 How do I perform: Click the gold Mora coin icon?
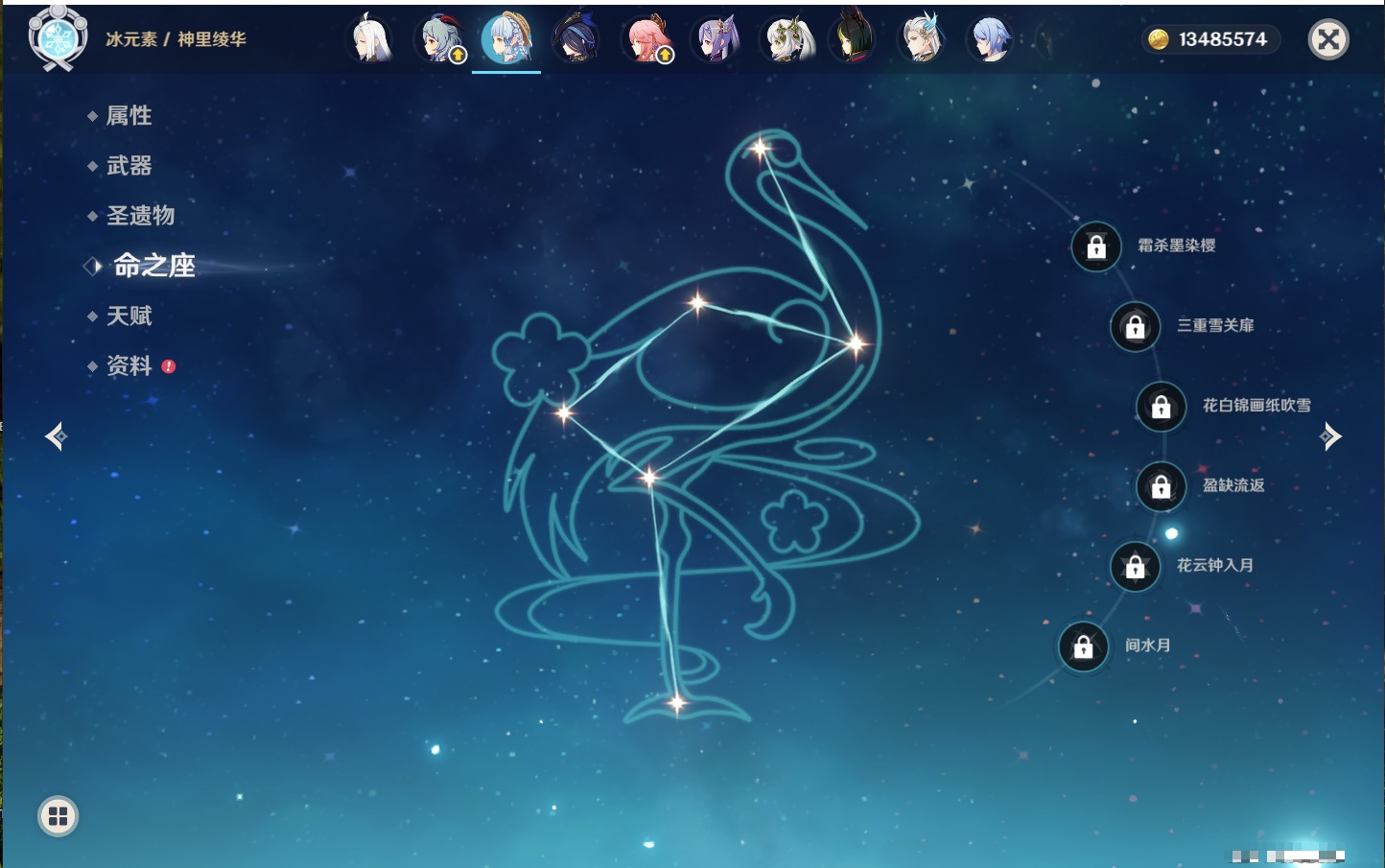[1159, 39]
